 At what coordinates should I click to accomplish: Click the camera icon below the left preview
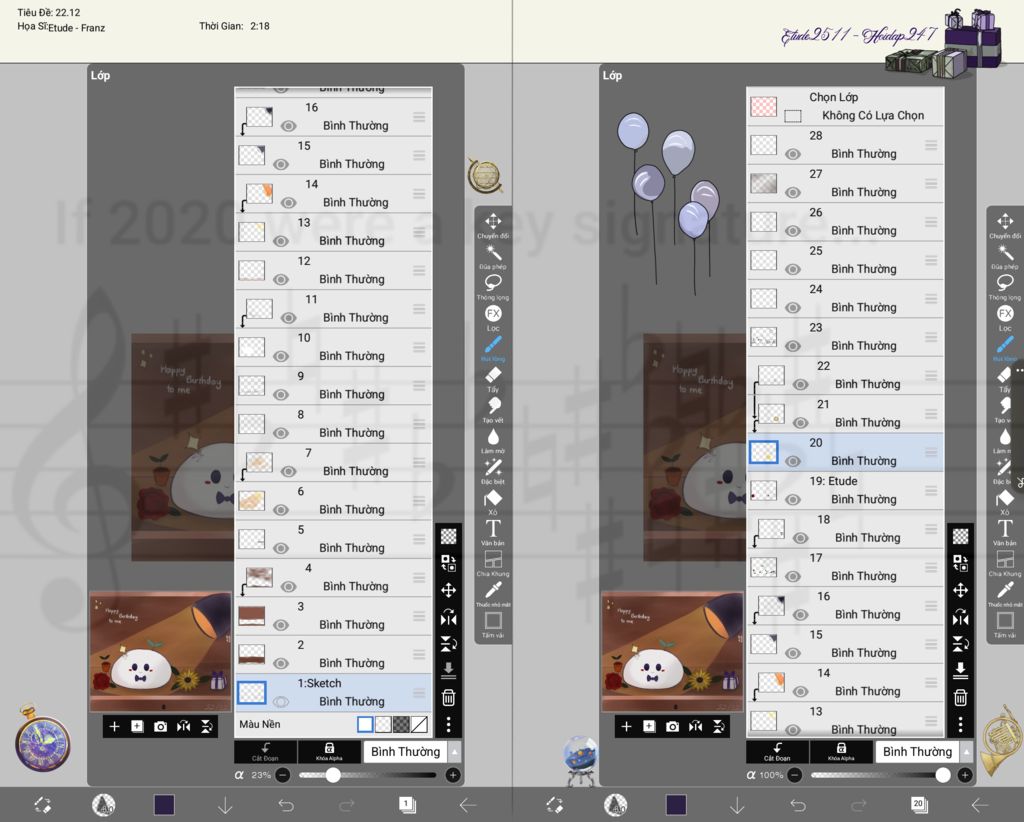click(161, 727)
